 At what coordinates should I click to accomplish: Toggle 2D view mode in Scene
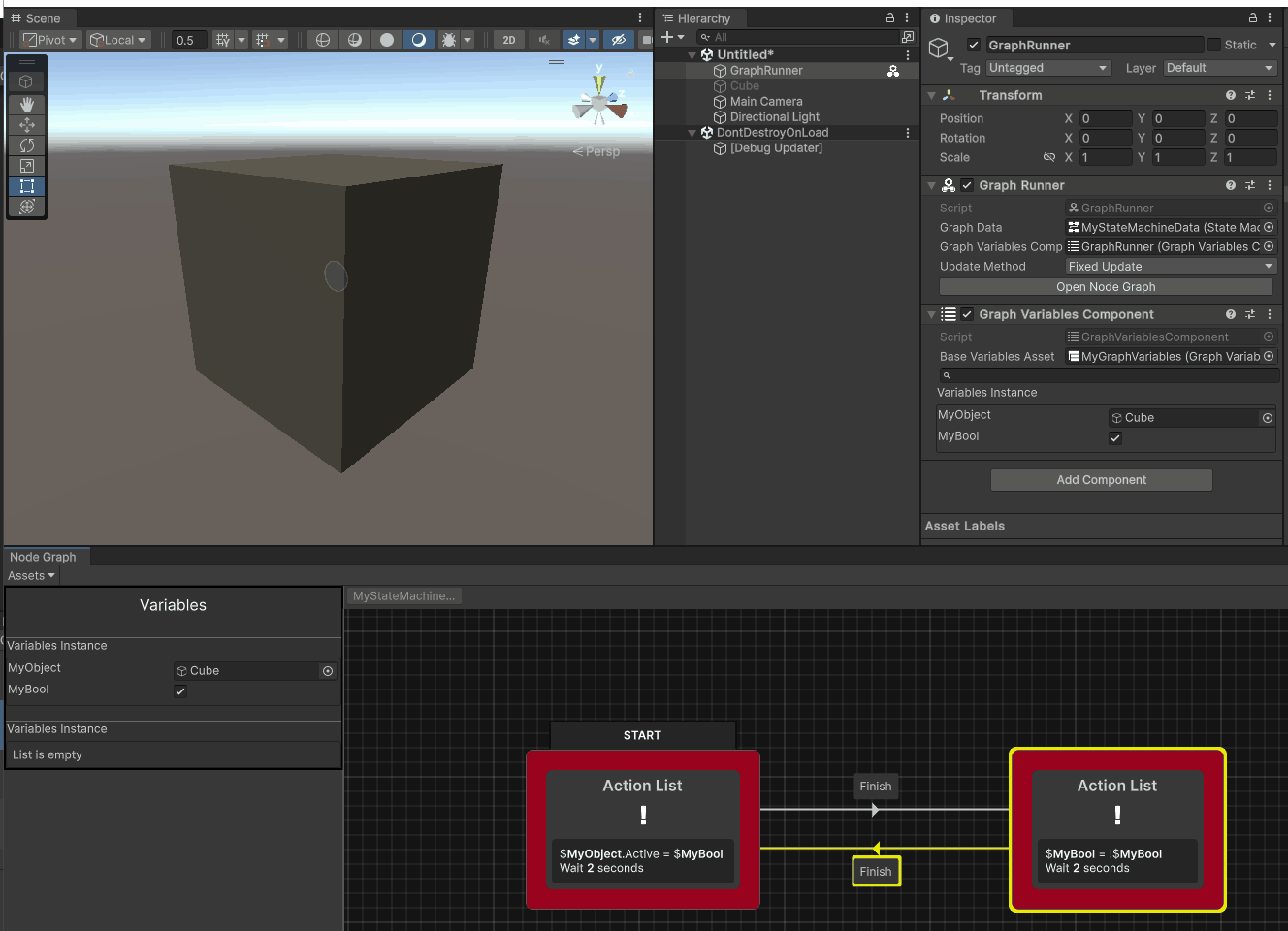click(x=508, y=40)
